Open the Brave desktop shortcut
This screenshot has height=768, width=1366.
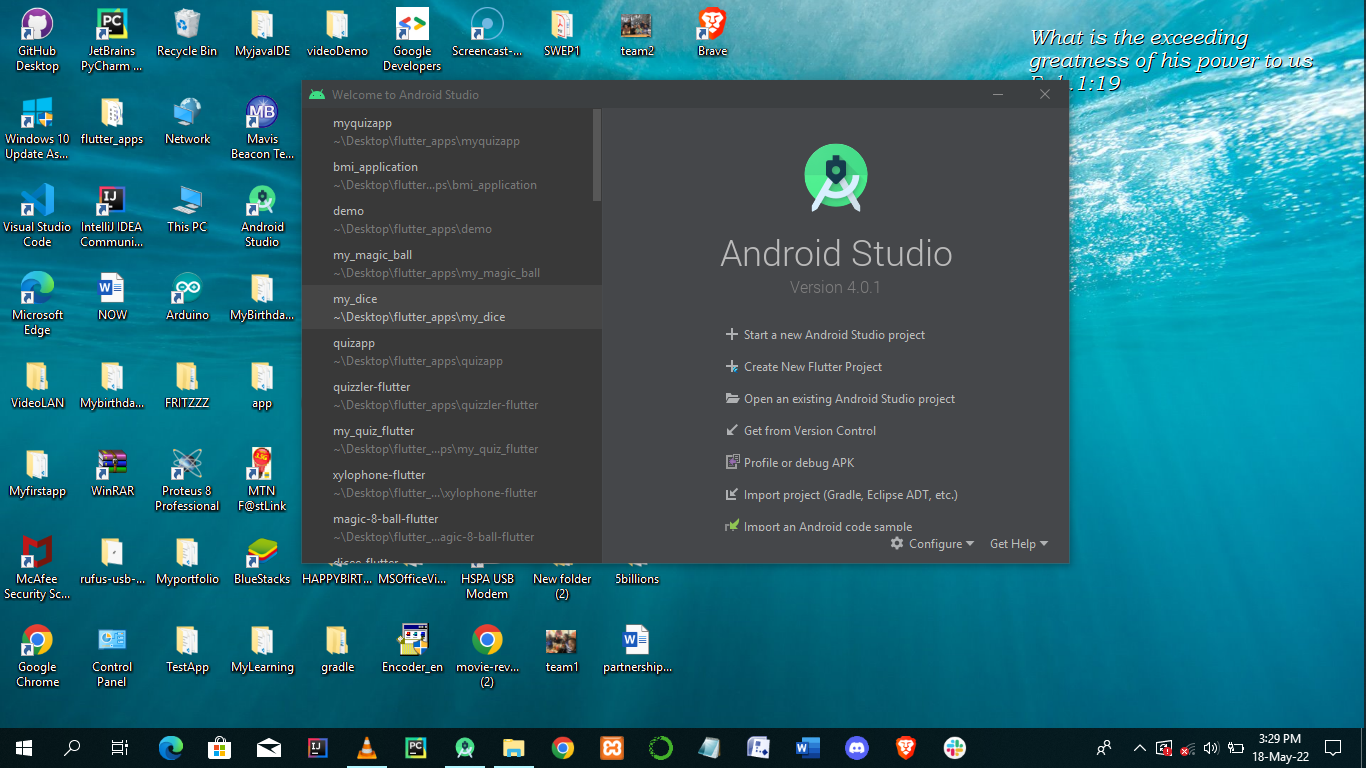click(712, 34)
